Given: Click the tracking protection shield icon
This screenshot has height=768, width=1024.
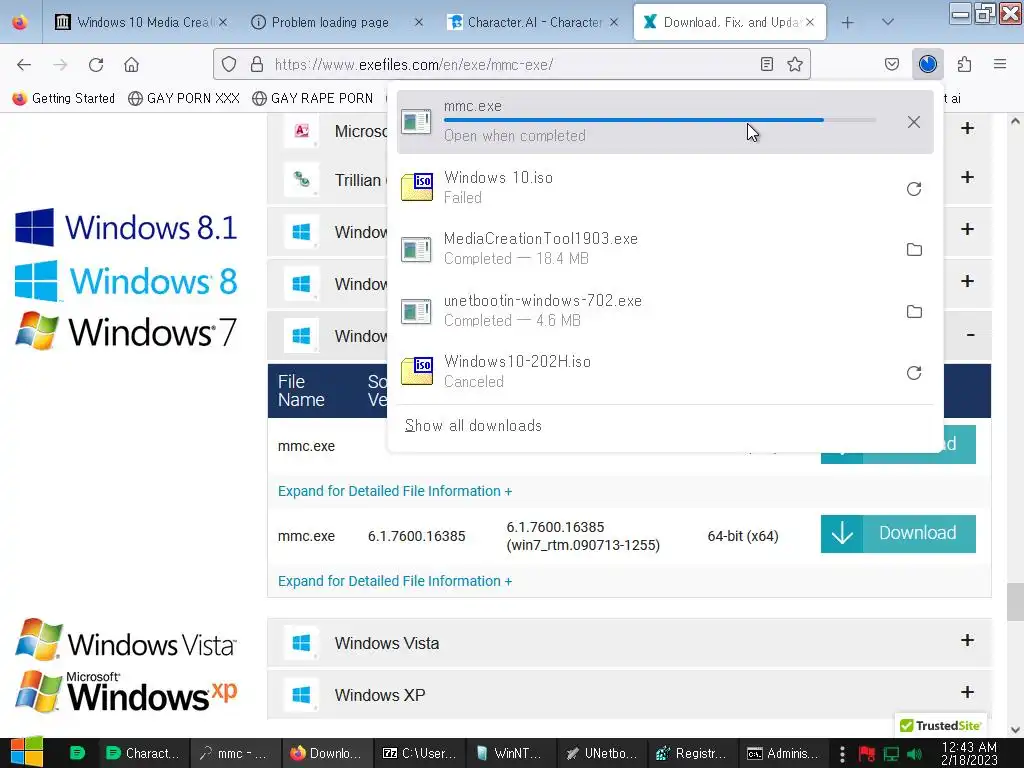Looking at the screenshot, I should click(x=229, y=64).
